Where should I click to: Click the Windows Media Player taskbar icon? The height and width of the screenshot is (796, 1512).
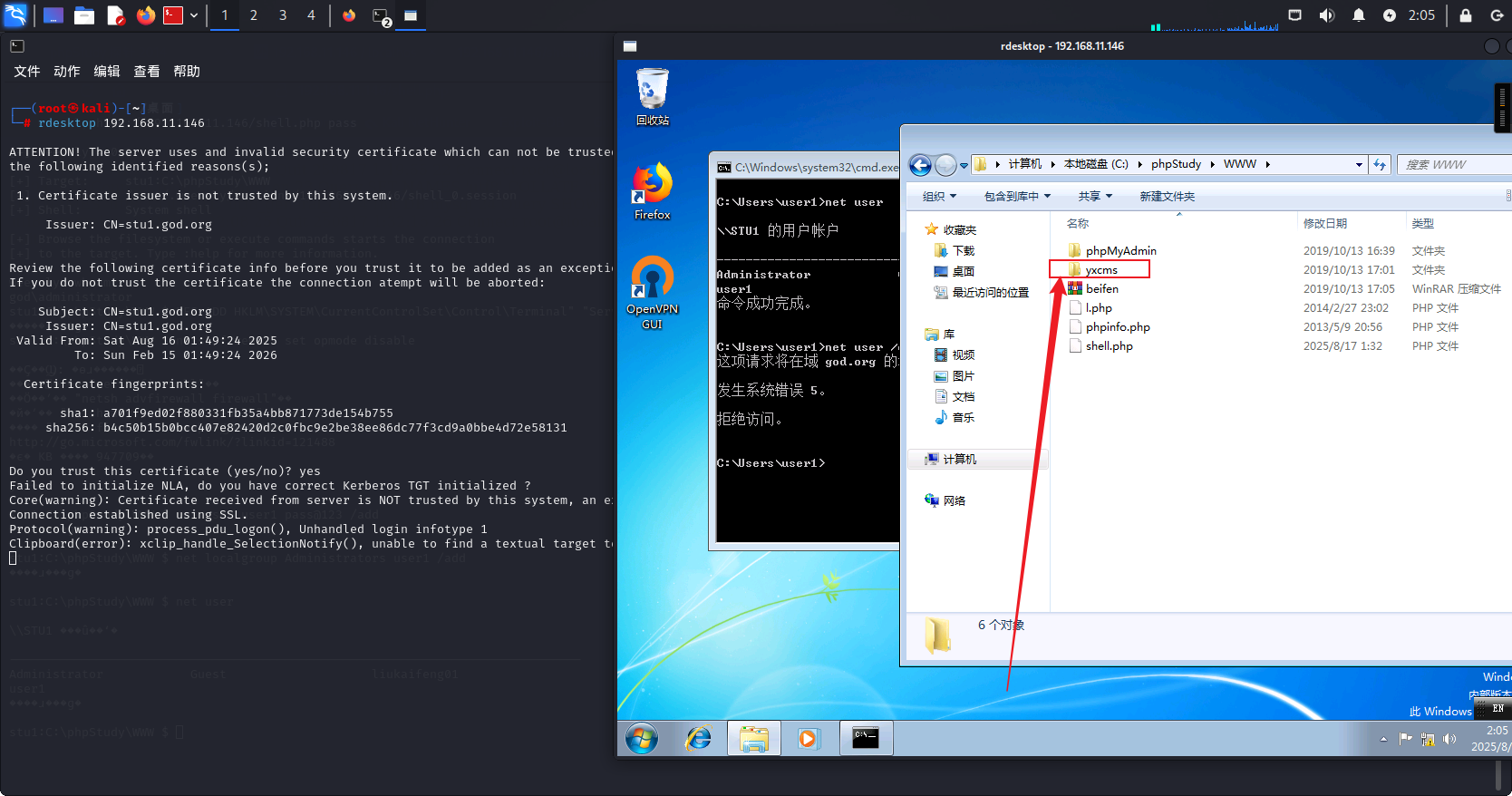point(808,739)
